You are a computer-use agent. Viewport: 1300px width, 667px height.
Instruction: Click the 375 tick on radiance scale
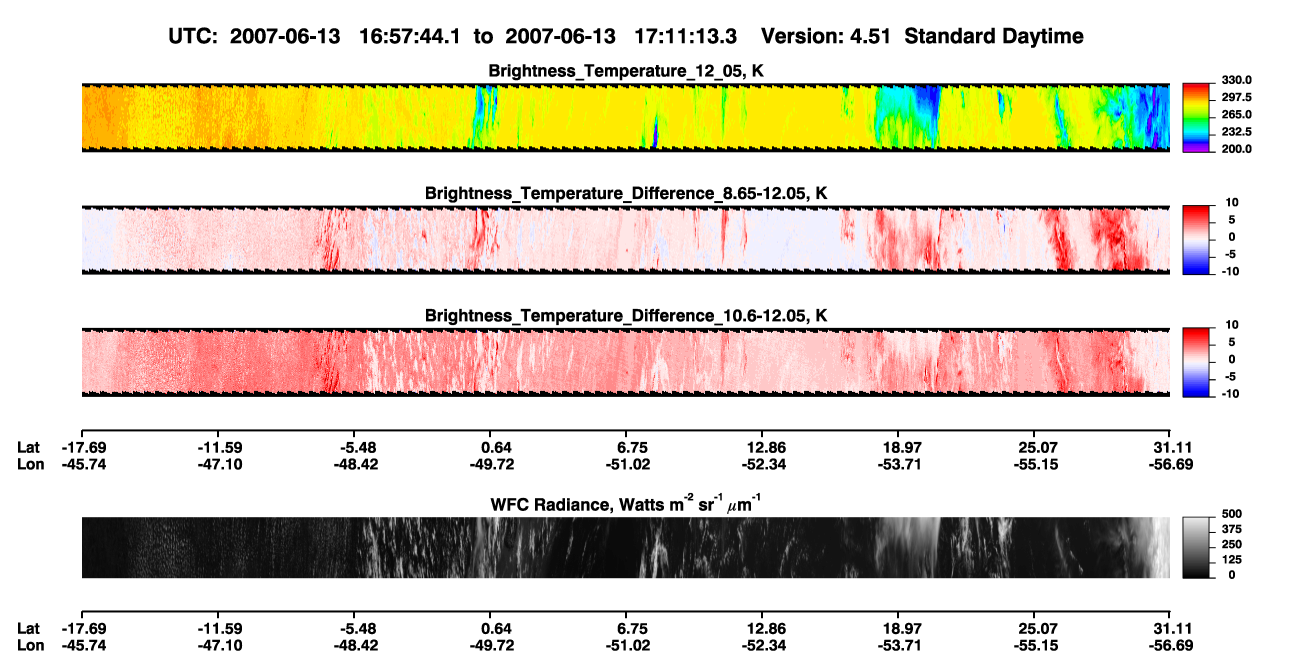pyautogui.click(x=1233, y=528)
